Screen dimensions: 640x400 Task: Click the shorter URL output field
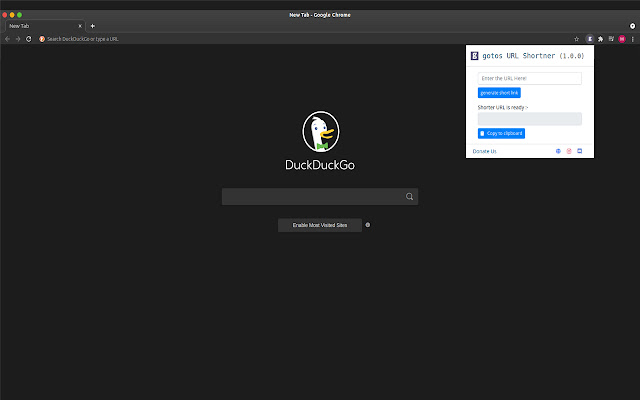529,119
